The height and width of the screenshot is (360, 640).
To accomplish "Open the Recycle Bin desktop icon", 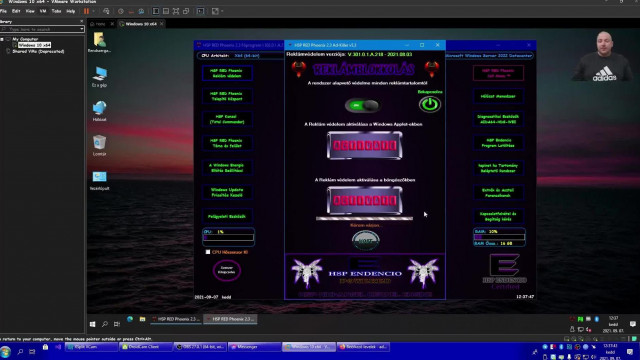I will [x=99, y=145].
